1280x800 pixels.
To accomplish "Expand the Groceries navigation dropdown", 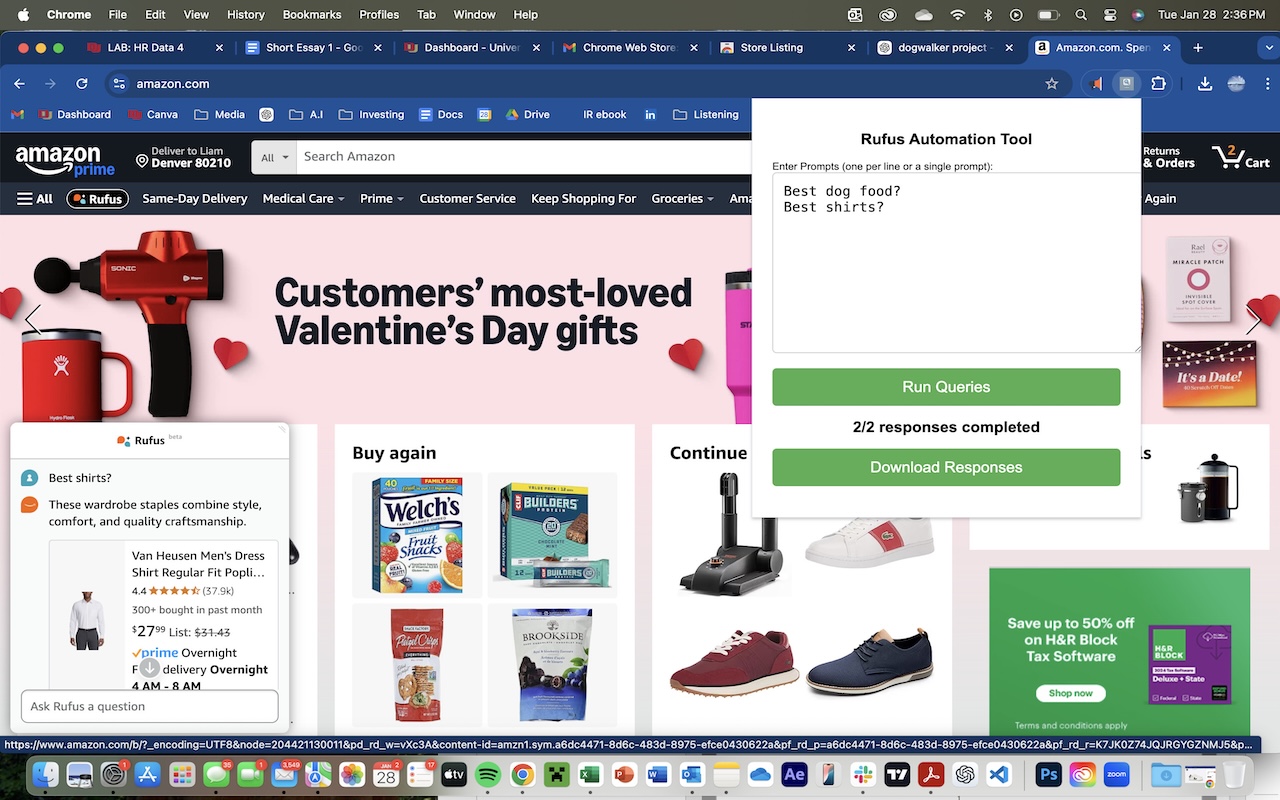I will 683,199.
